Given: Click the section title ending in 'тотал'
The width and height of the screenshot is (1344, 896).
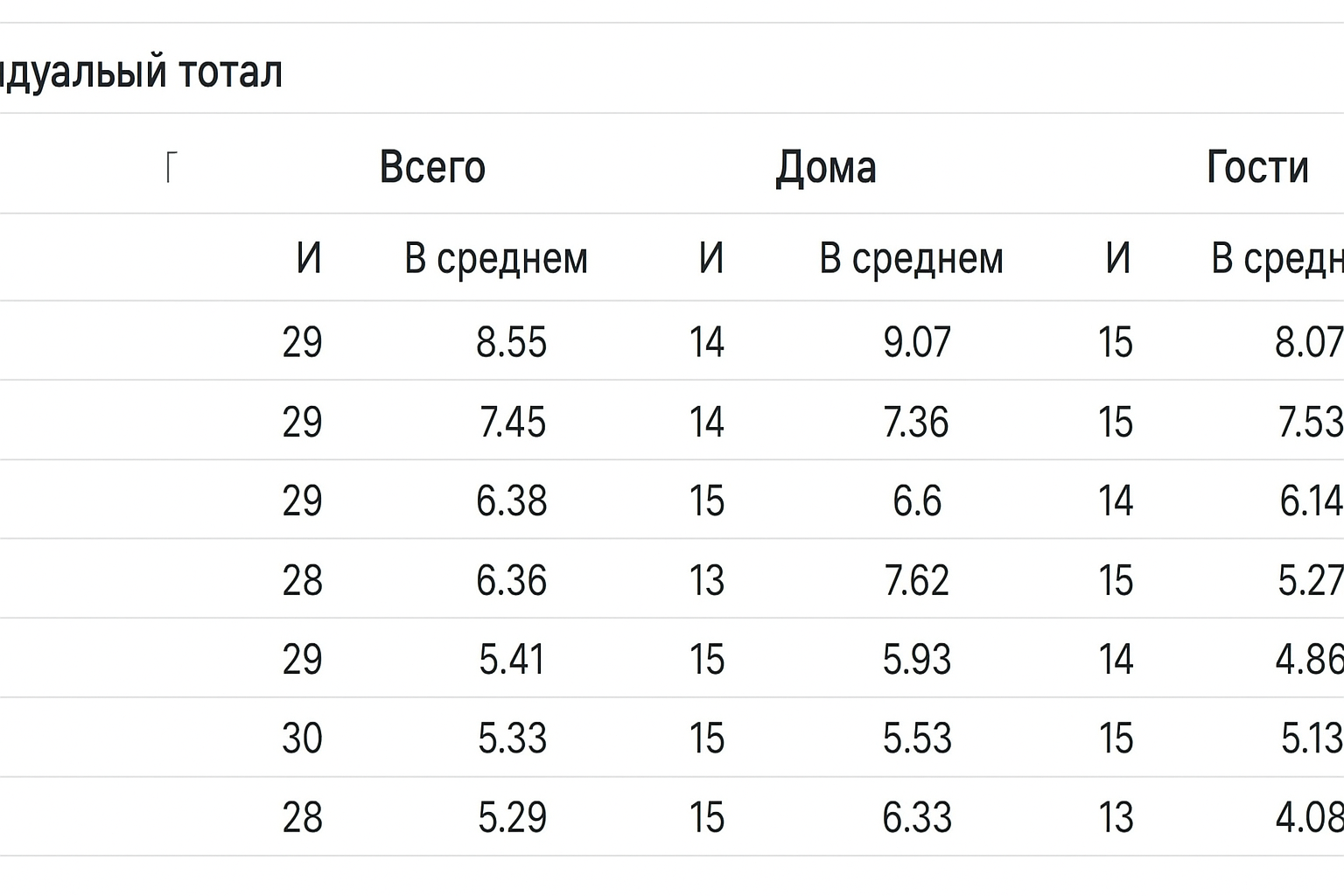Looking at the screenshot, I should (142, 72).
